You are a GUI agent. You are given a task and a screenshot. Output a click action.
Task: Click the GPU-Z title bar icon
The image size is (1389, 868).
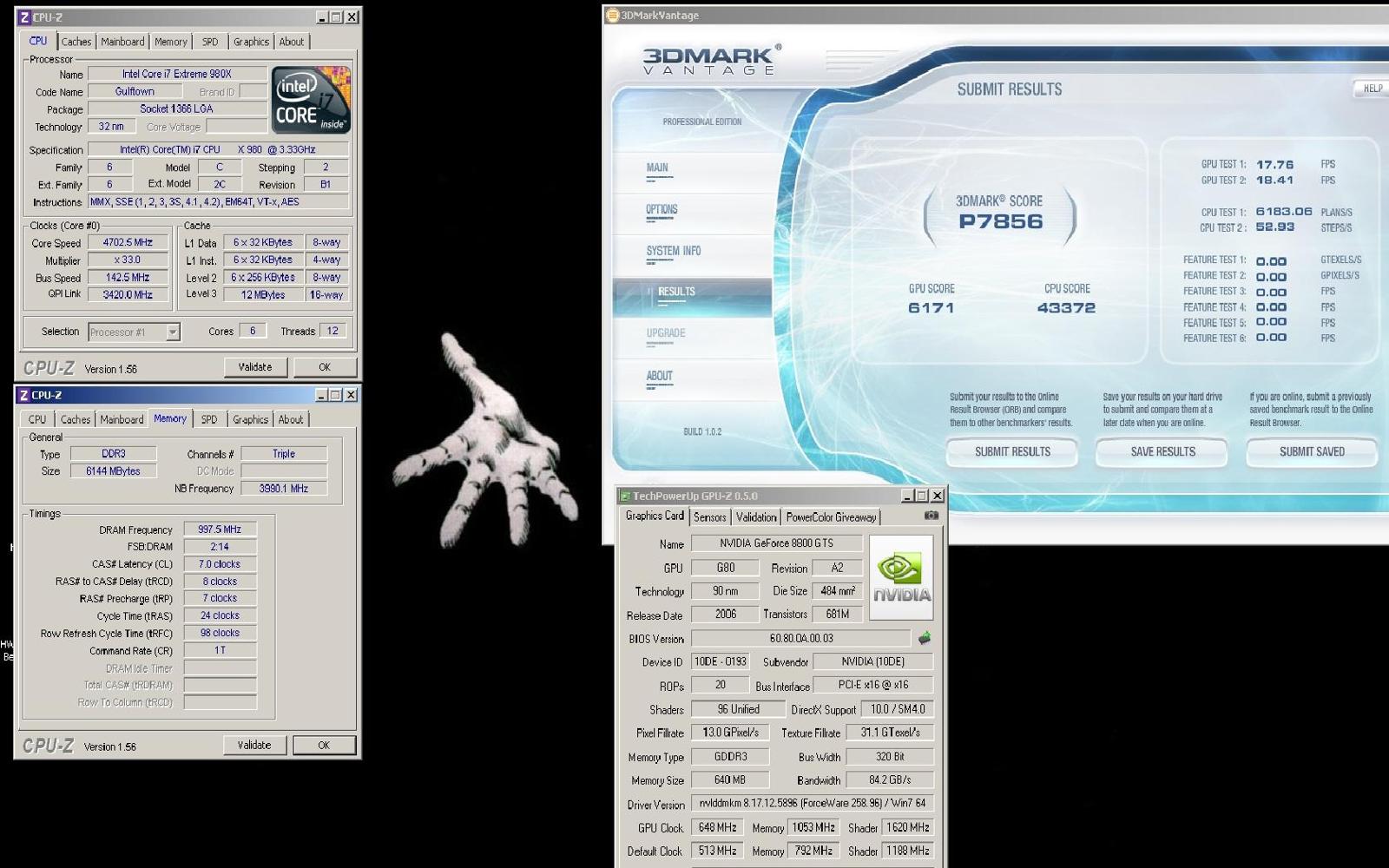coord(624,496)
